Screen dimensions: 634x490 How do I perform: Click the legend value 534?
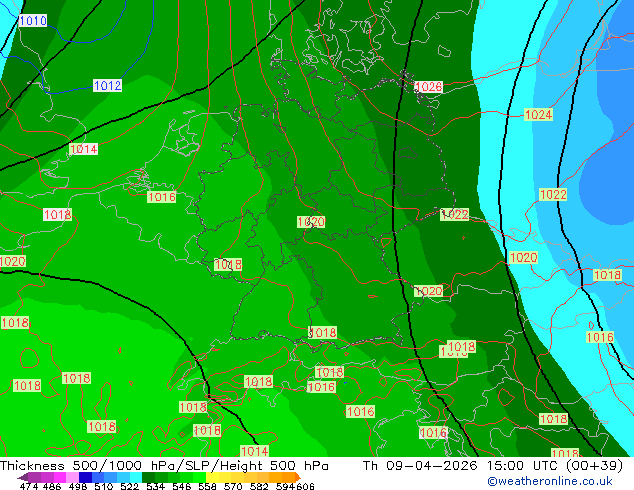(155, 486)
